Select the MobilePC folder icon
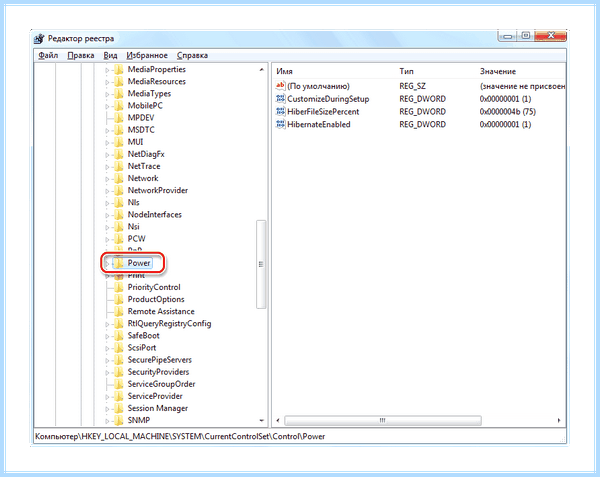The width and height of the screenshot is (600, 477). click(119, 106)
